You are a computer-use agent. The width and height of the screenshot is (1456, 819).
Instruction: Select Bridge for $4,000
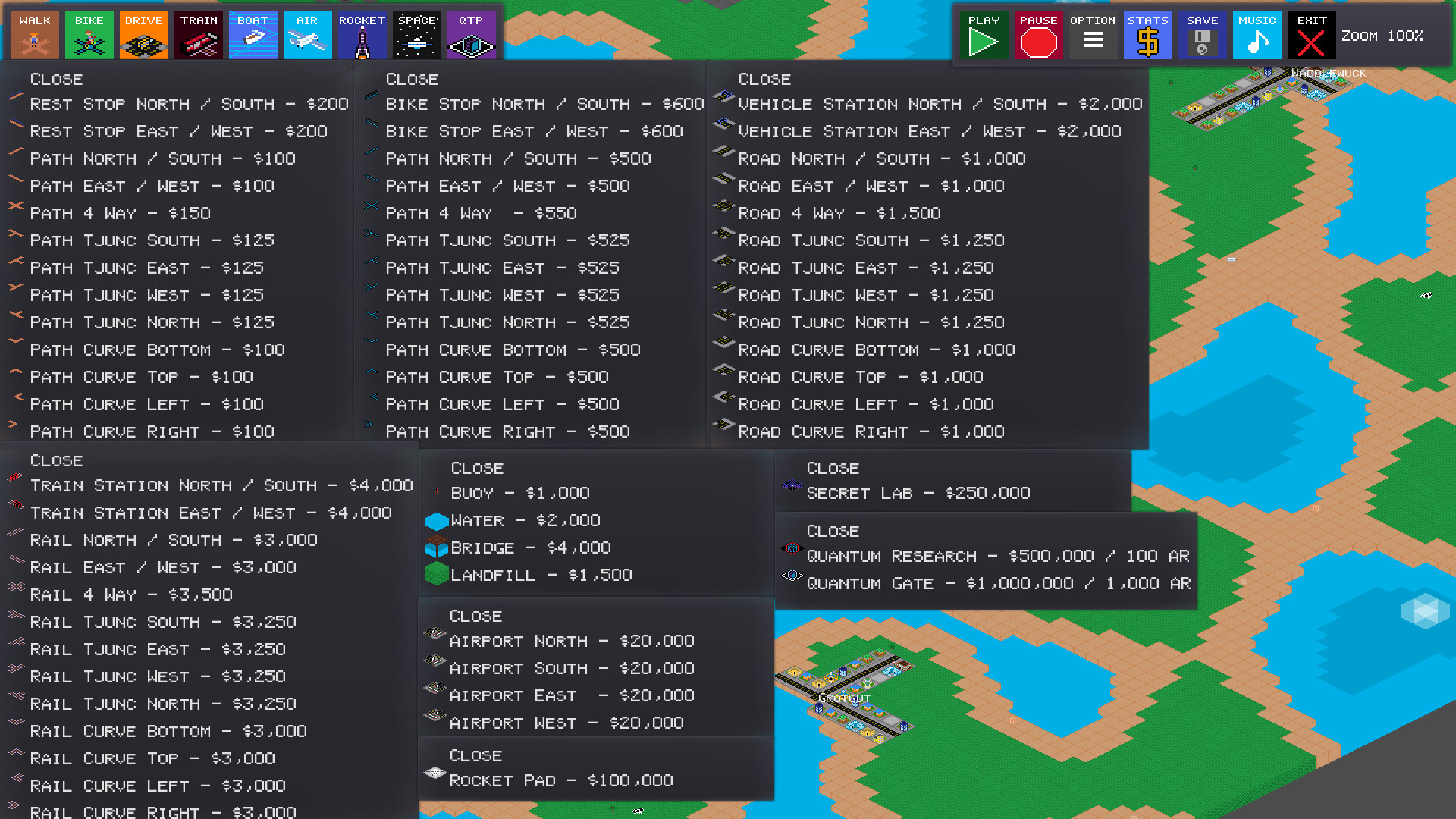518,548
